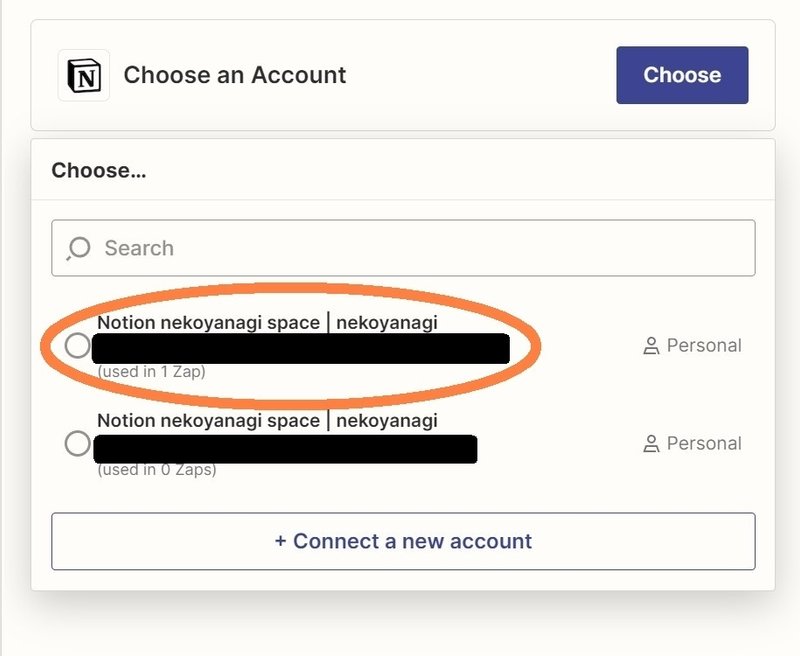Pick the second Notion nekoyanagi space account name
Viewport: 800px width, 656px height.
267,420
